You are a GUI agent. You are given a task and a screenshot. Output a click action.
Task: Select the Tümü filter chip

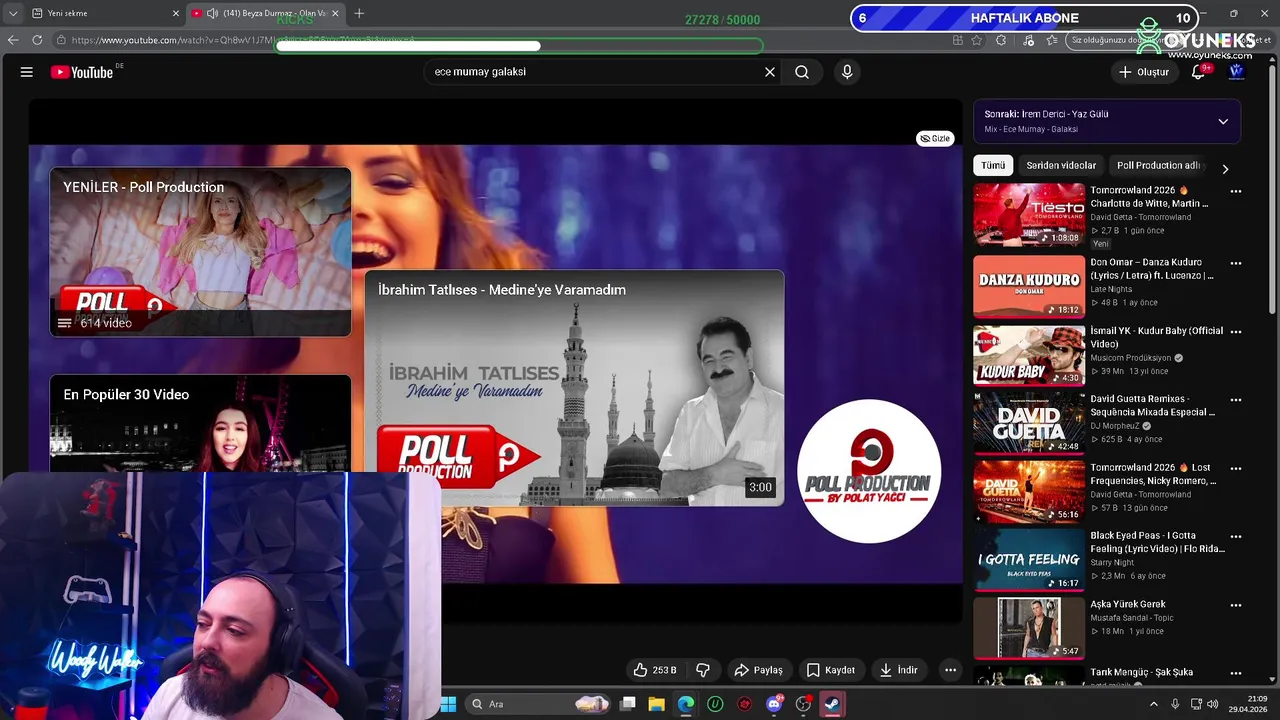click(x=993, y=166)
